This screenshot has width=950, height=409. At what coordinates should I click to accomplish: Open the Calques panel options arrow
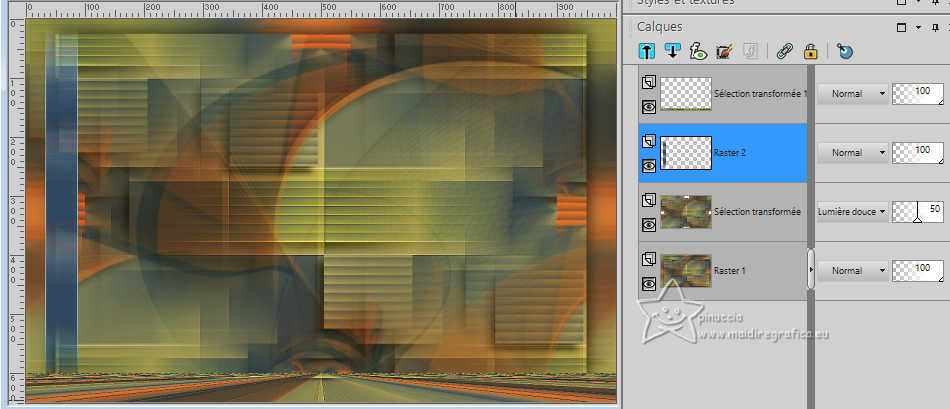coord(918,27)
